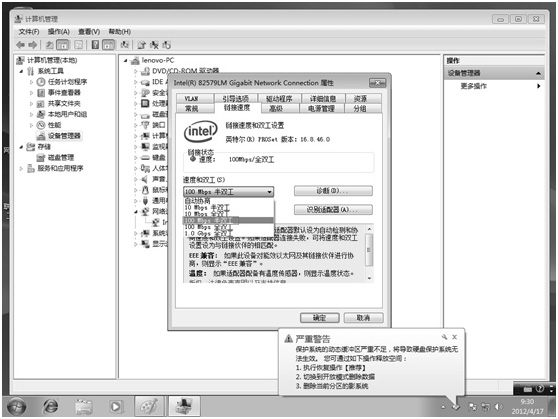Click the 诊断(D)... button
The image size is (558, 419).
pyautogui.click(x=333, y=191)
